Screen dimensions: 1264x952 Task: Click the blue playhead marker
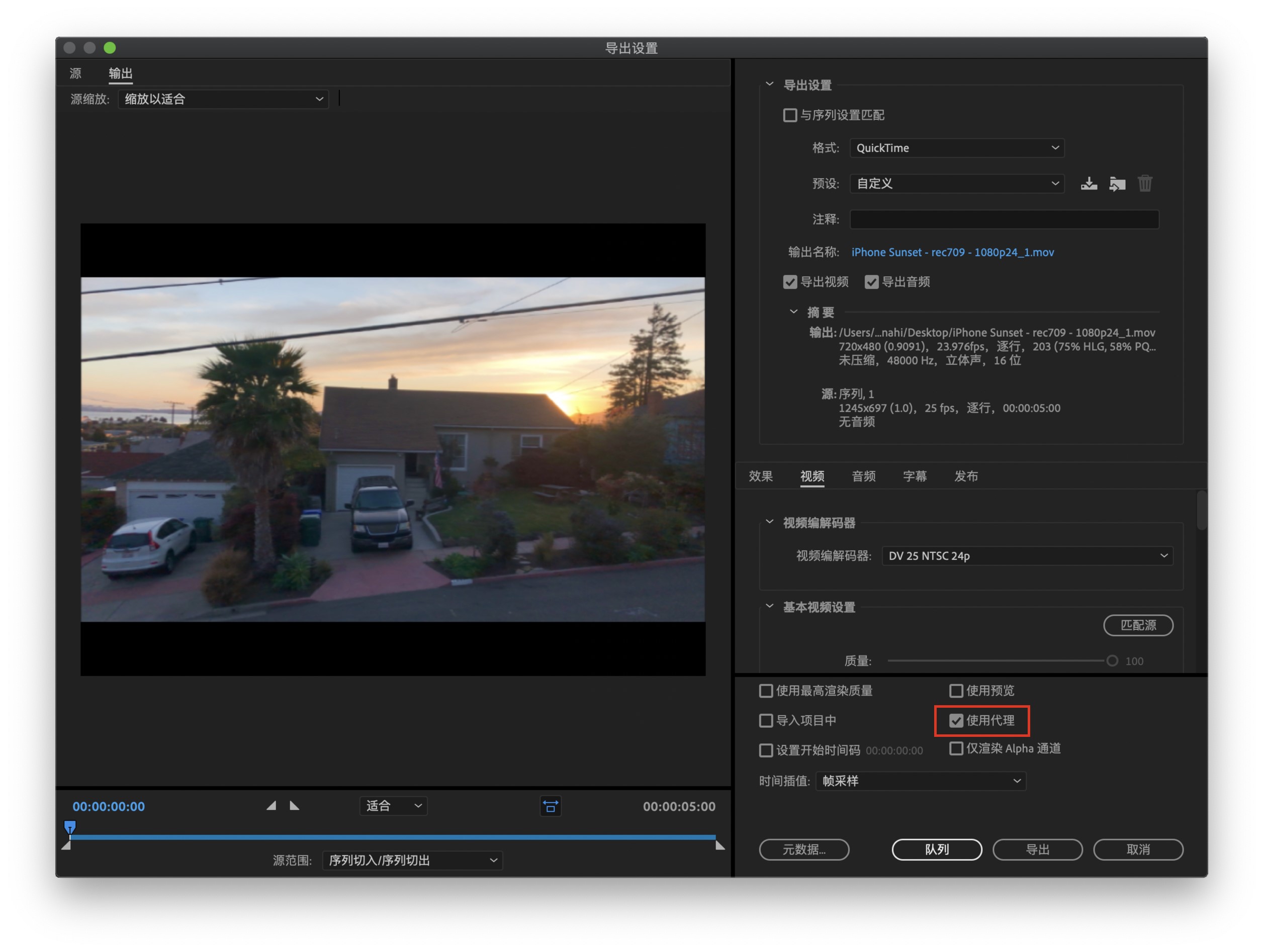click(x=70, y=827)
